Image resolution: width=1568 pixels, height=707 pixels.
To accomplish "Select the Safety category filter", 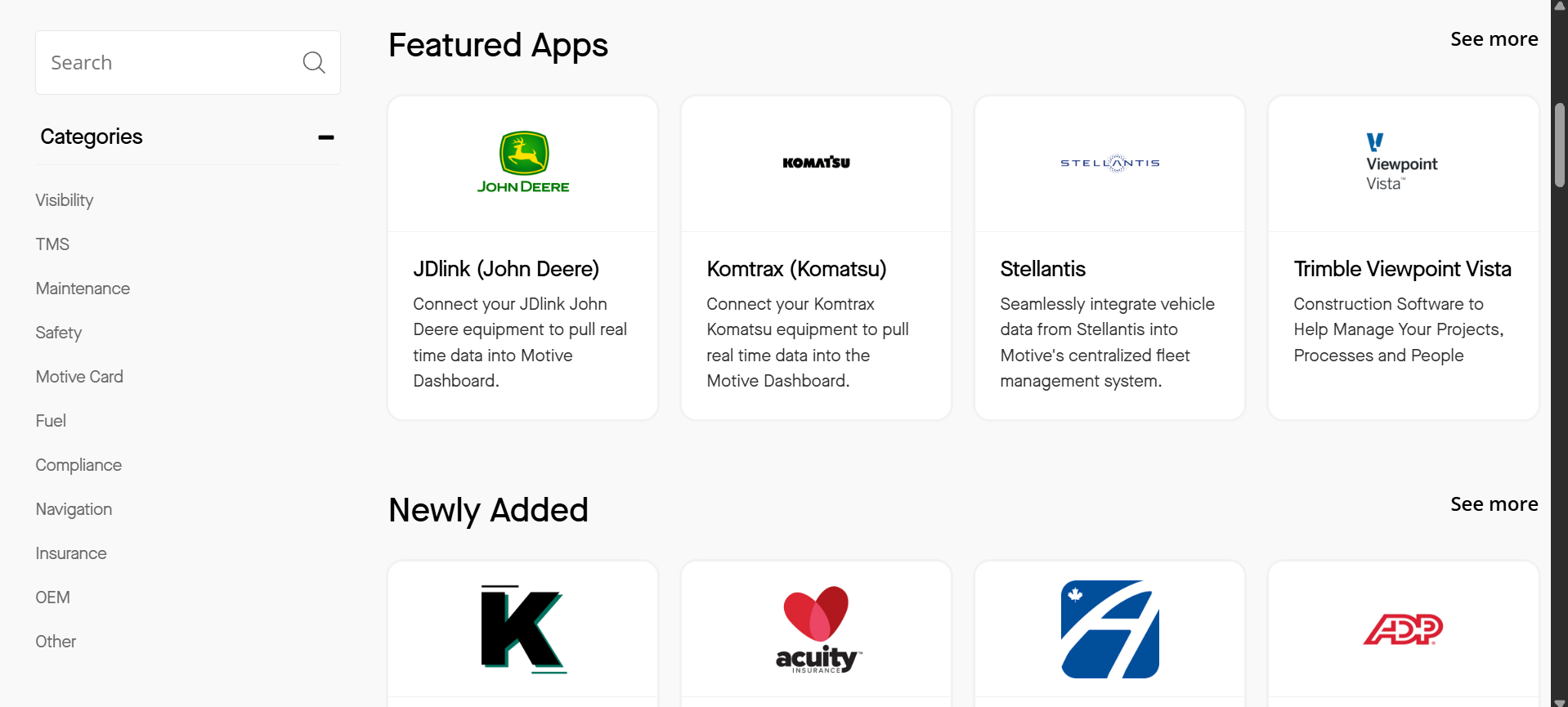I will [x=58, y=333].
